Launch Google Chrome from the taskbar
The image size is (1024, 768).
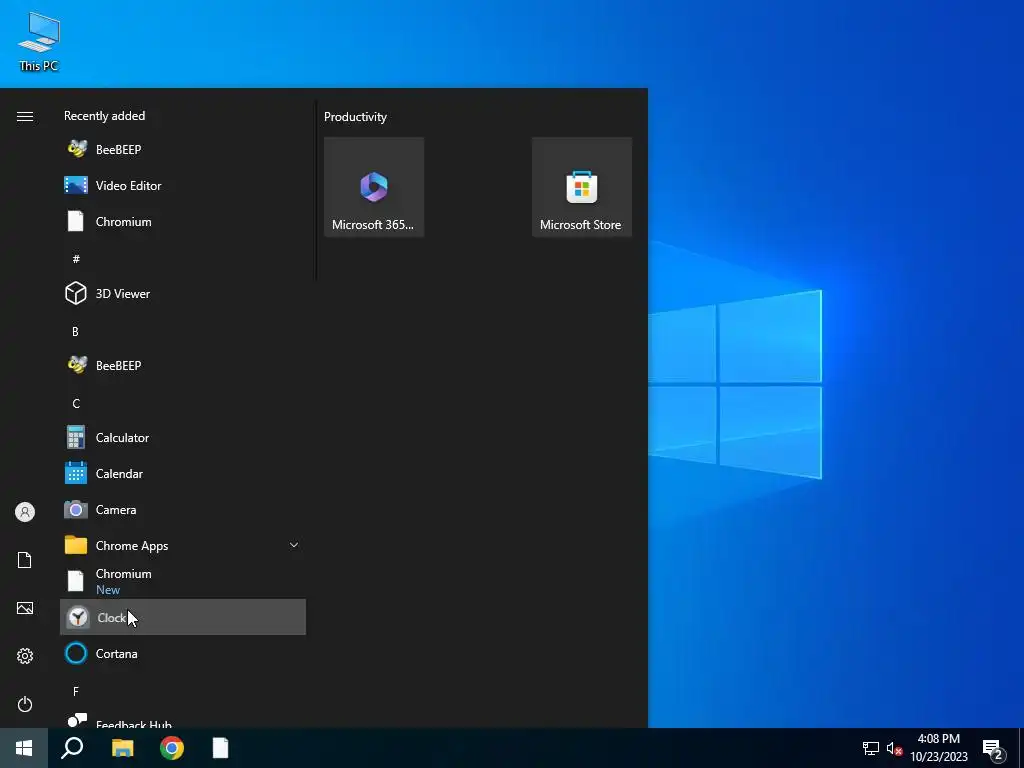point(172,748)
